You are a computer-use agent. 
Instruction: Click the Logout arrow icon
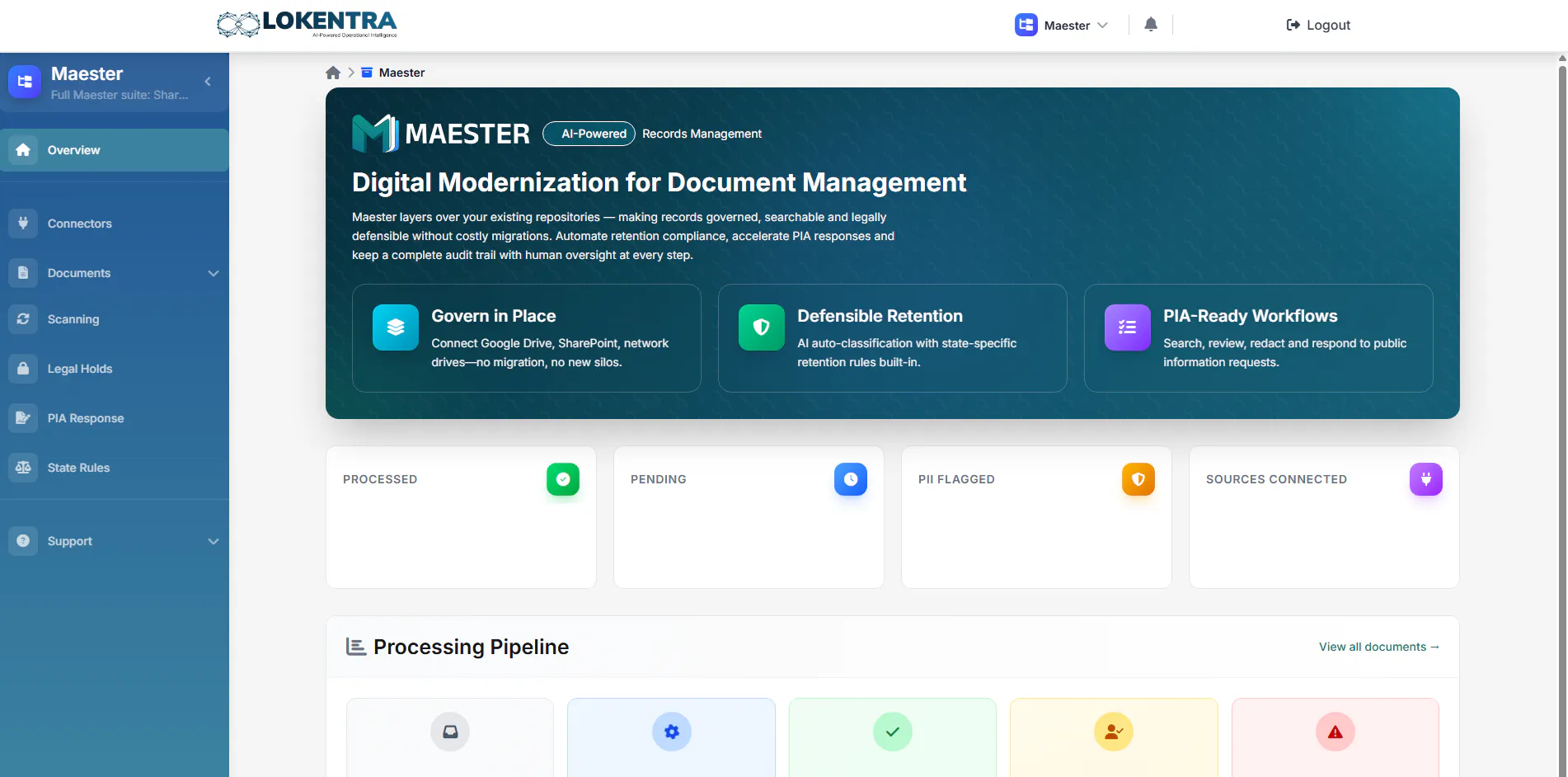1293,25
